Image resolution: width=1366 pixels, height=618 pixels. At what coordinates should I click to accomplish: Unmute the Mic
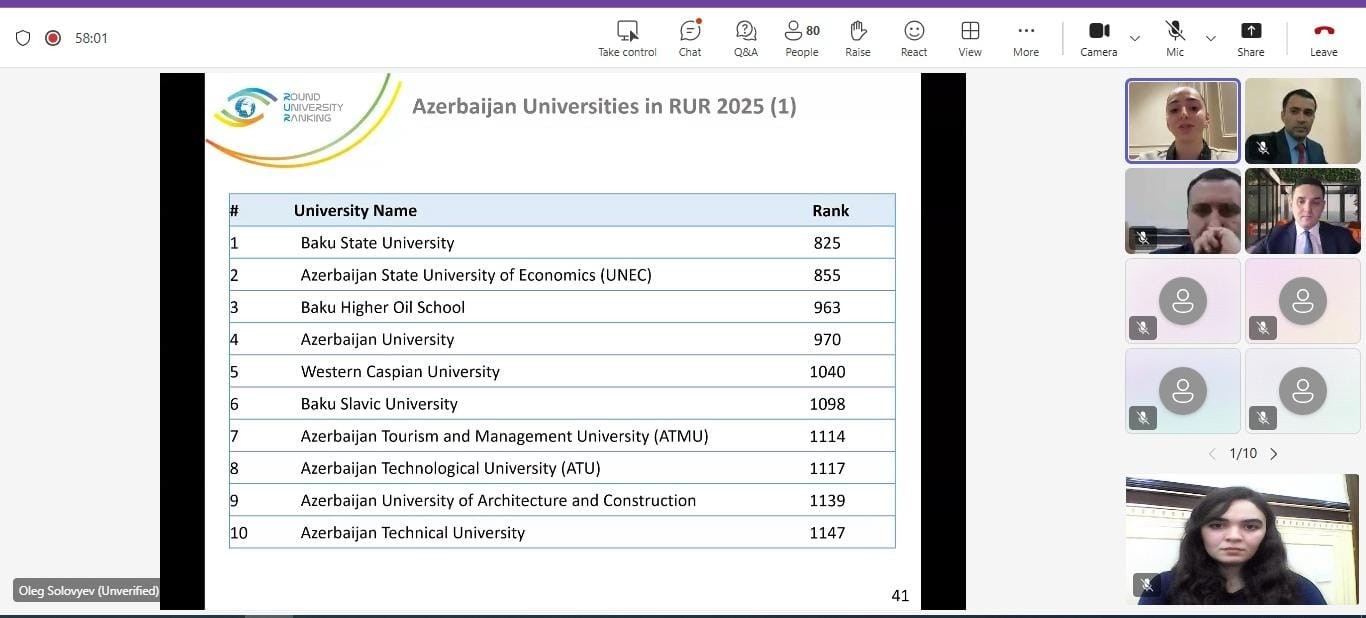[x=1175, y=31]
